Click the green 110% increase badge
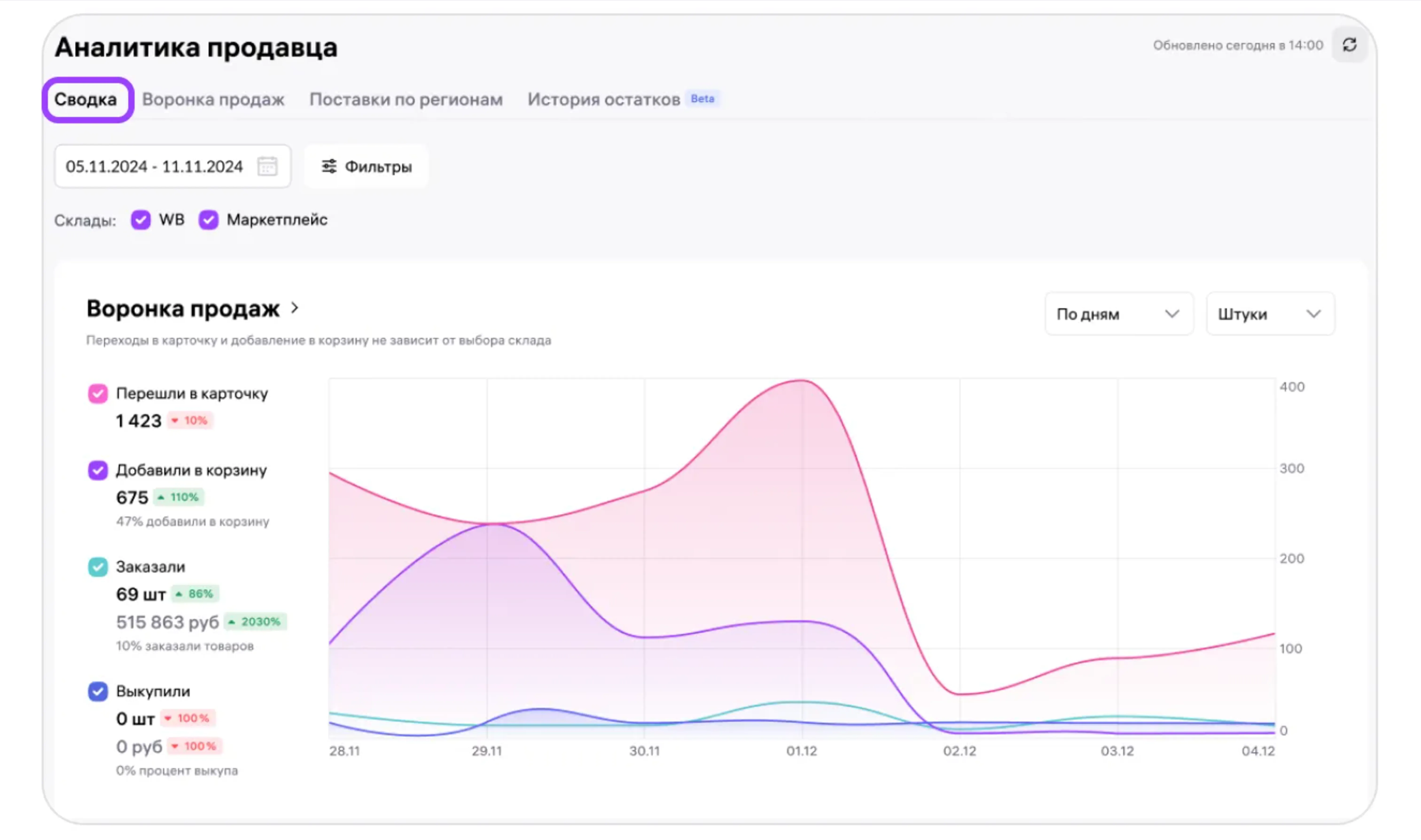The width and height of the screenshot is (1421, 840). 179,497
